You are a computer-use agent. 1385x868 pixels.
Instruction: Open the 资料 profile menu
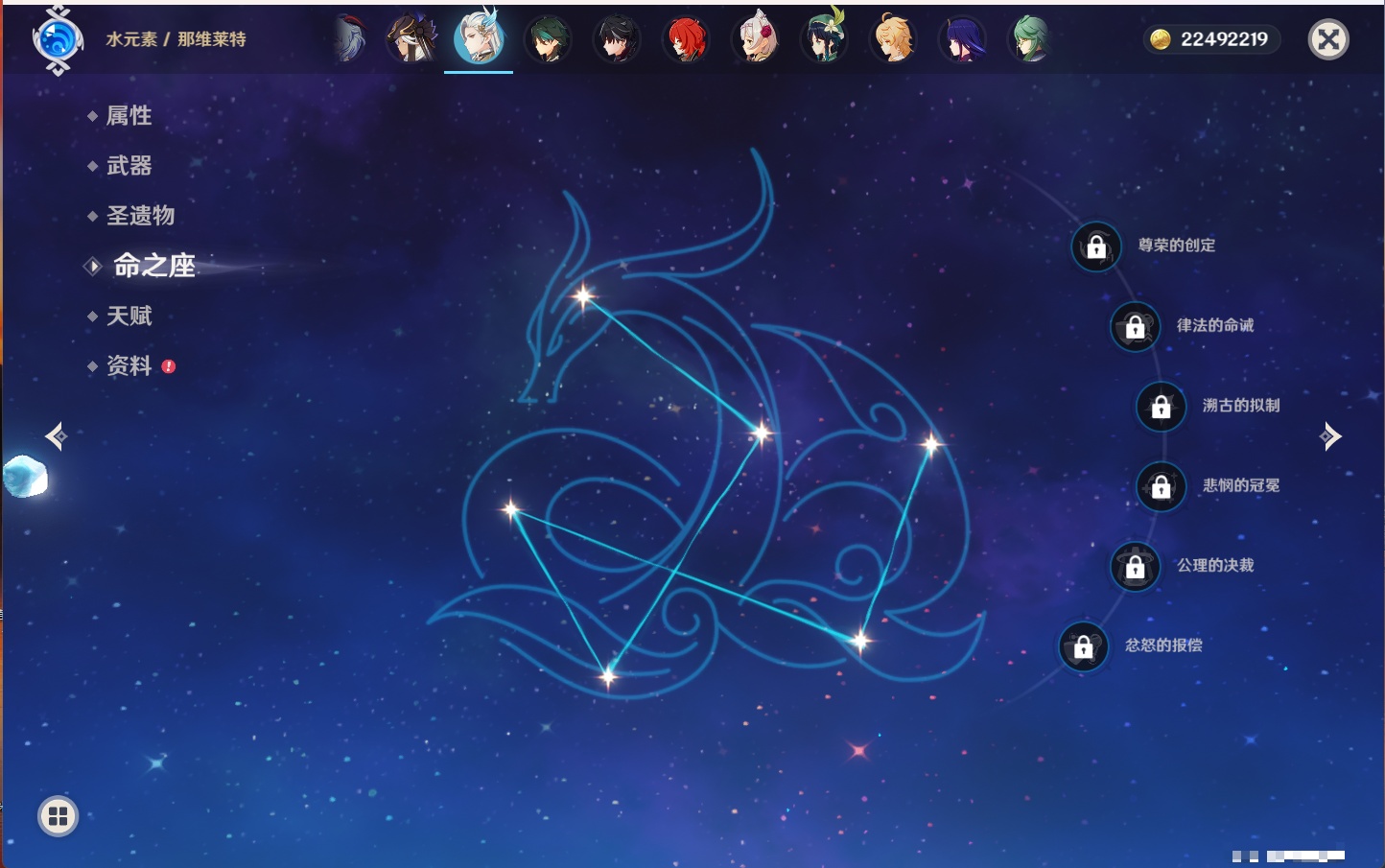point(129,365)
